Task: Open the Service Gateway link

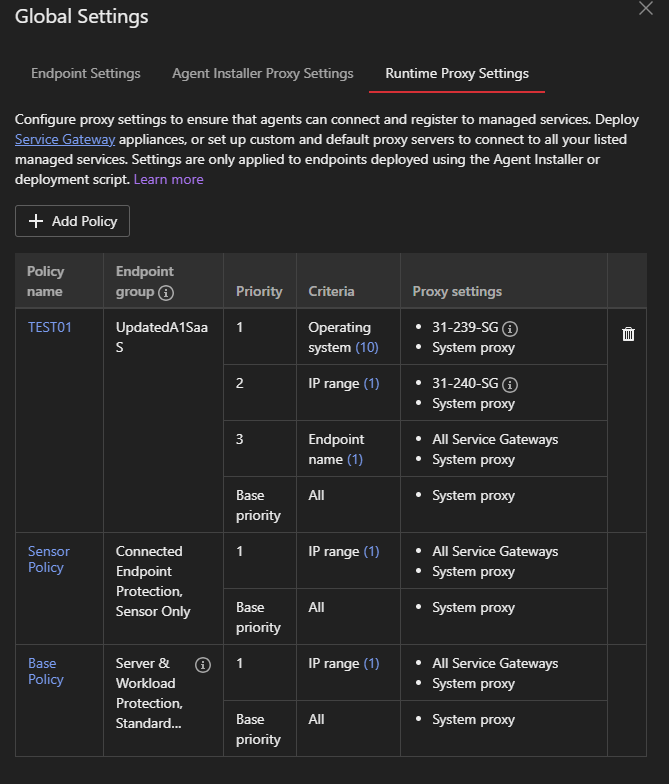Action: coord(65,140)
